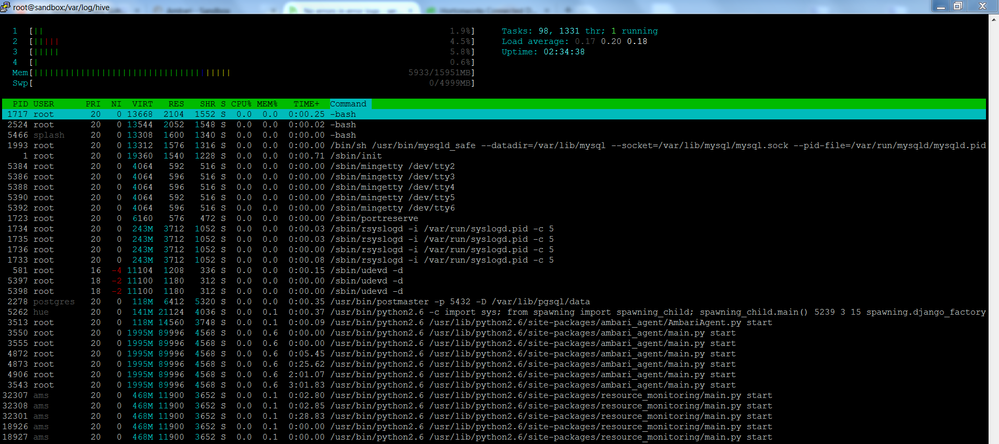Open the PuTTY system menu icon

click(x=6, y=6)
